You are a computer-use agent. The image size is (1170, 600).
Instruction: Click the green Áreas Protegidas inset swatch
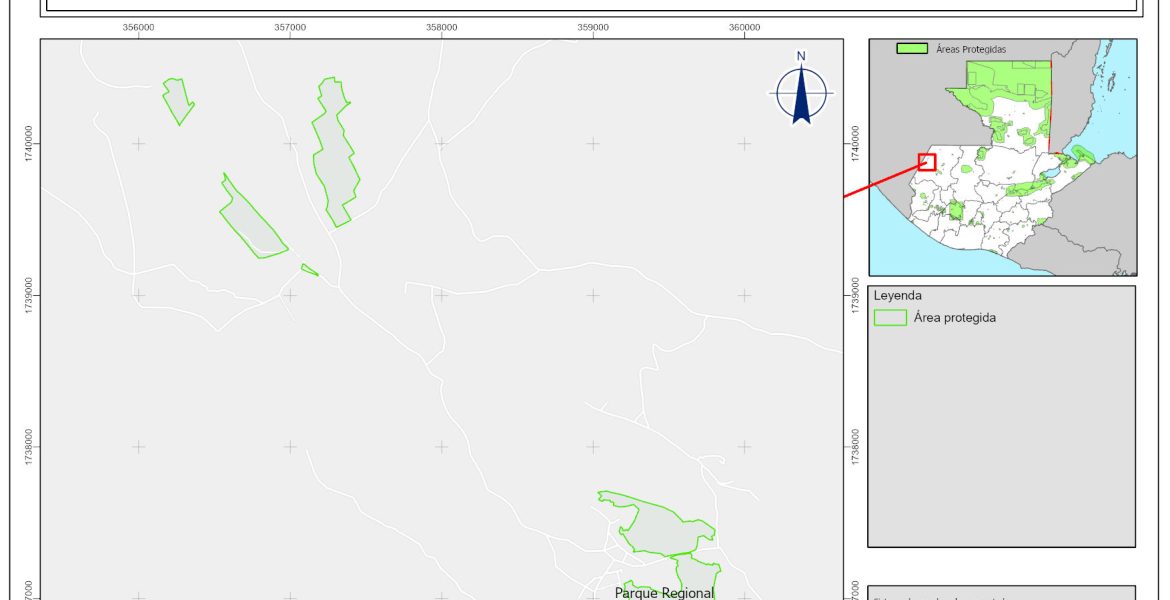[911, 48]
